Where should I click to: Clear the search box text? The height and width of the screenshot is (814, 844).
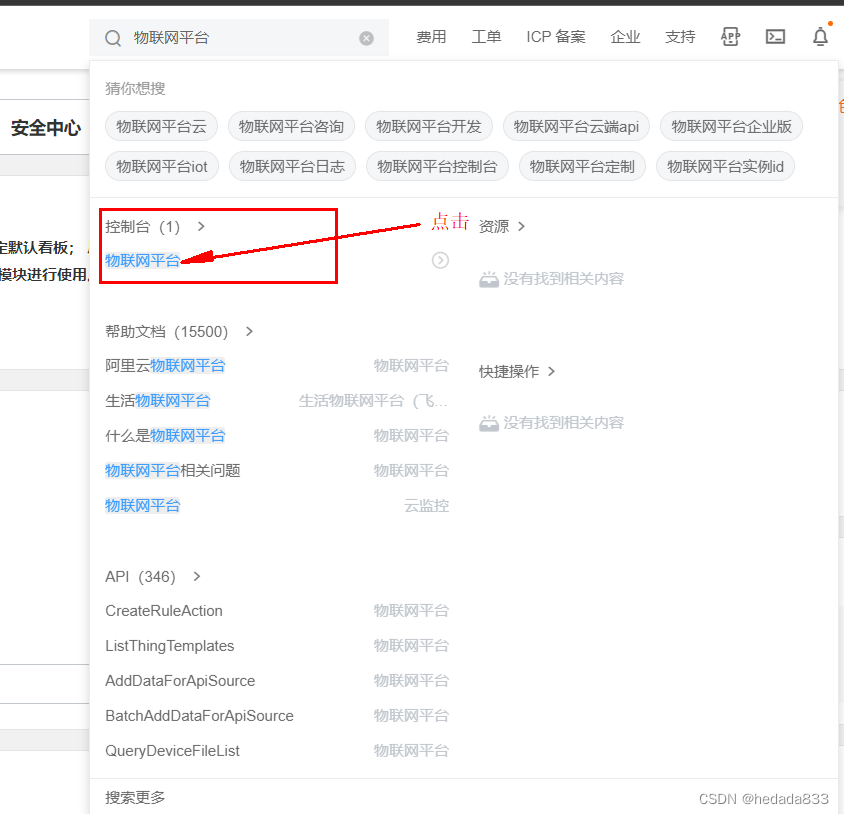point(367,38)
